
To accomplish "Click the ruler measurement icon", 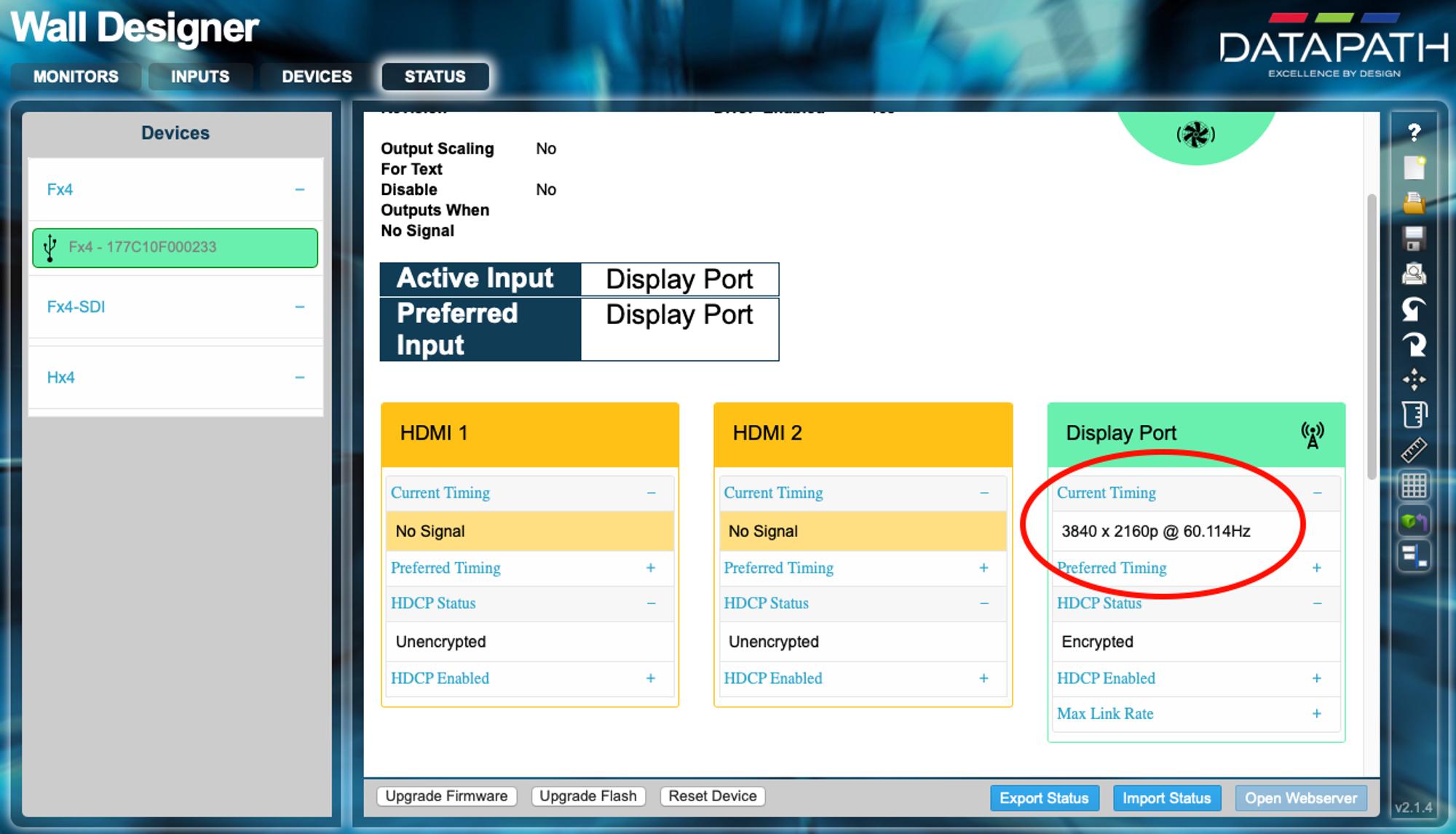I will (x=1414, y=450).
